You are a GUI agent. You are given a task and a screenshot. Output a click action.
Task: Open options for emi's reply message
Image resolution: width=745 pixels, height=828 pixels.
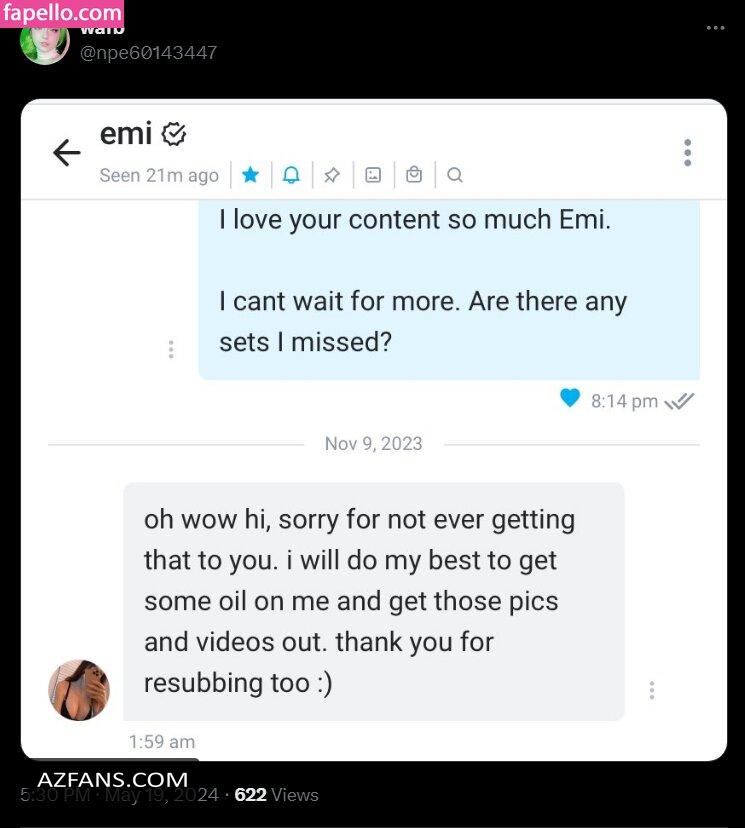[652, 690]
